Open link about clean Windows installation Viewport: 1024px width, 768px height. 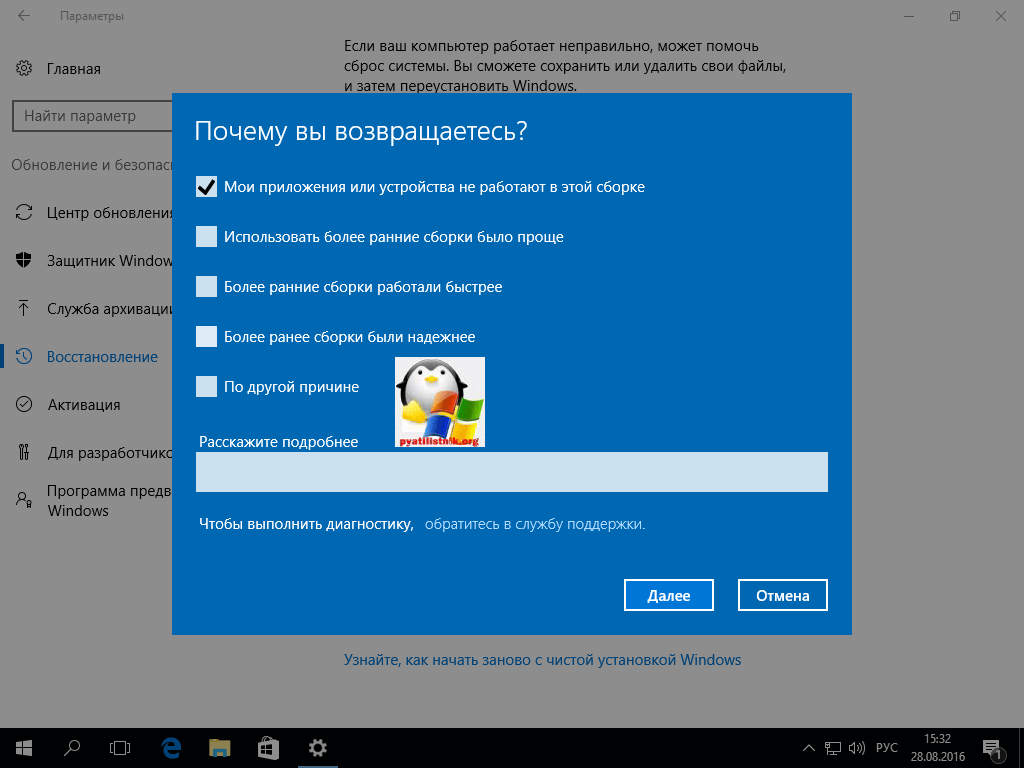542,660
